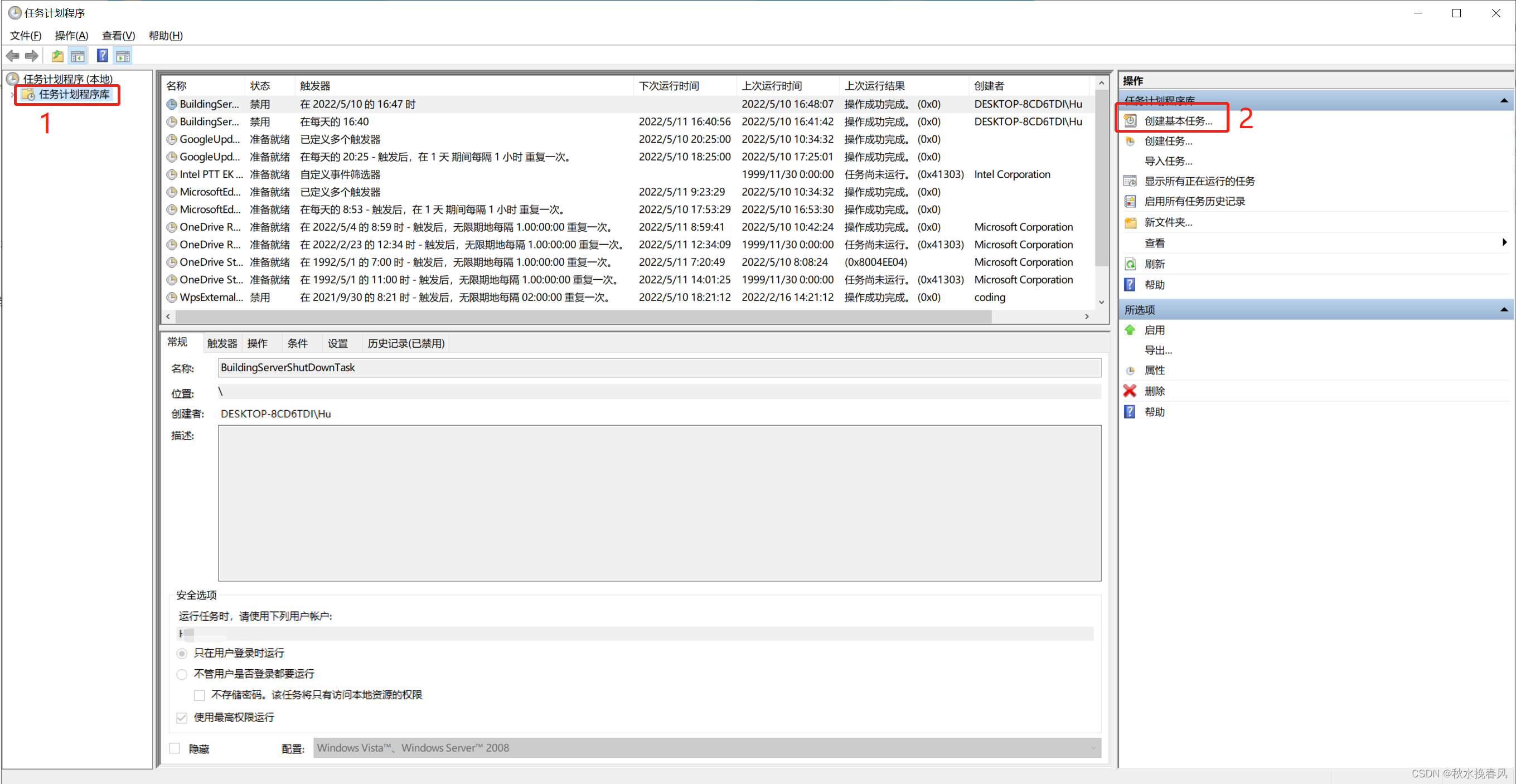This screenshot has width=1516, height=784.
Task: Click the 帮助 icon under 所选项
Action: point(1130,412)
